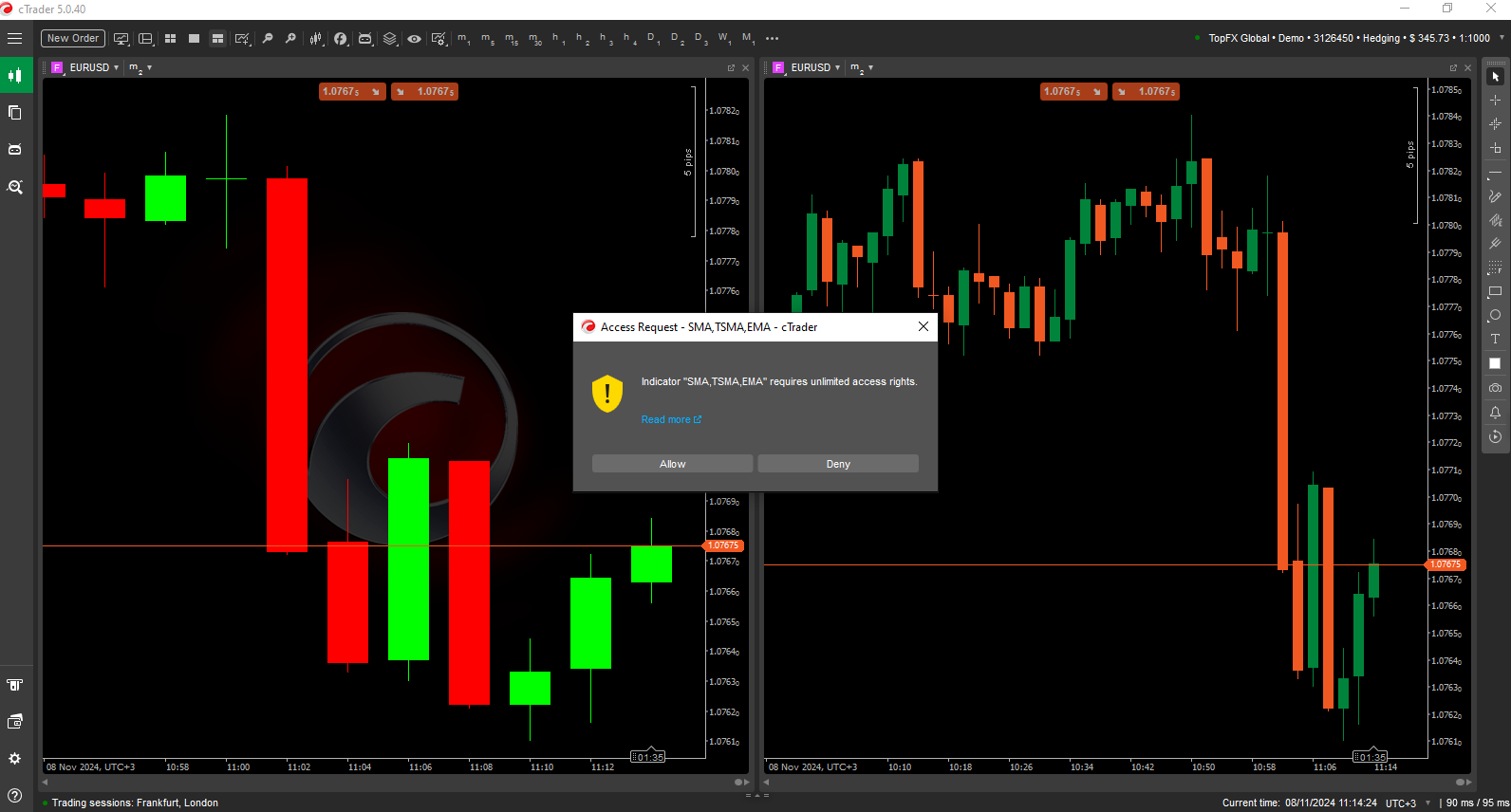The height and width of the screenshot is (812, 1511).
Task: Open the Copy section in left sidebar
Action: [15, 112]
